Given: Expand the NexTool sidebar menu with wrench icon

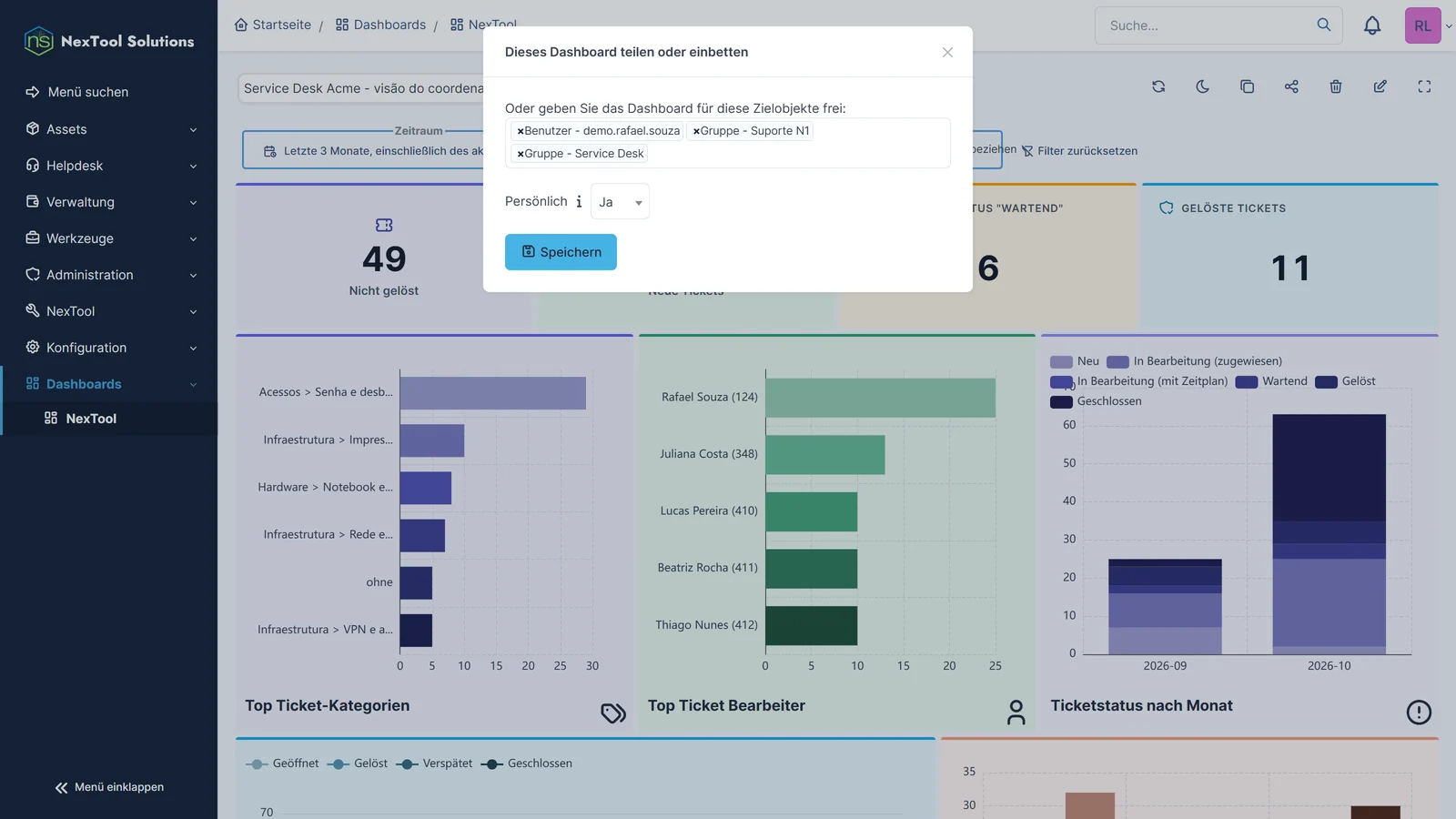Looking at the screenshot, I should point(109,311).
